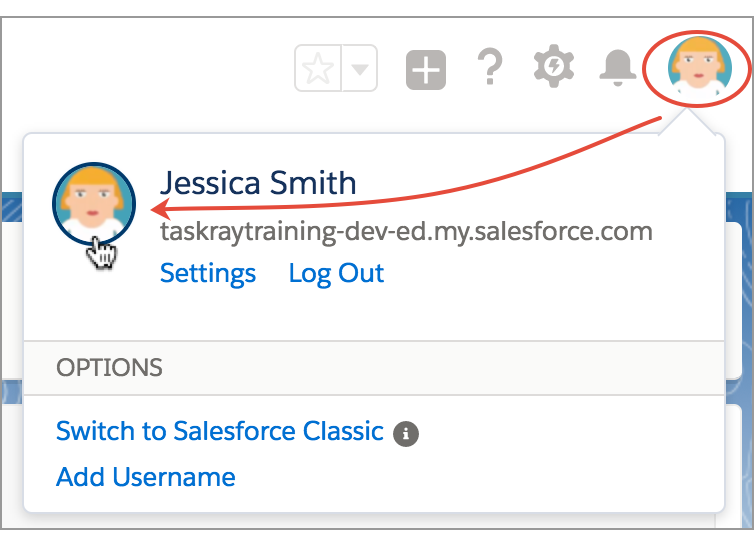Image resolution: width=754 pixels, height=550 pixels.
Task: Open the favorites list dropdown arrow
Action: pyautogui.click(x=360, y=68)
